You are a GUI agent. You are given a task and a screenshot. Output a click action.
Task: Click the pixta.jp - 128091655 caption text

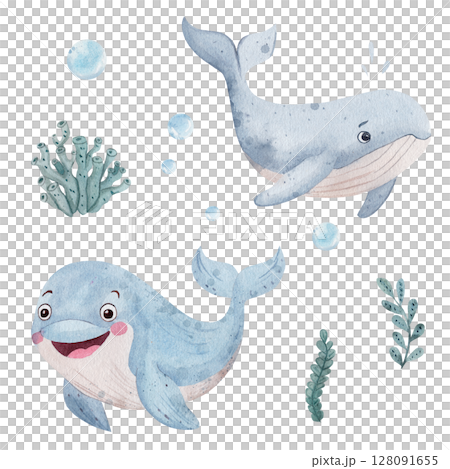coord(375,460)
